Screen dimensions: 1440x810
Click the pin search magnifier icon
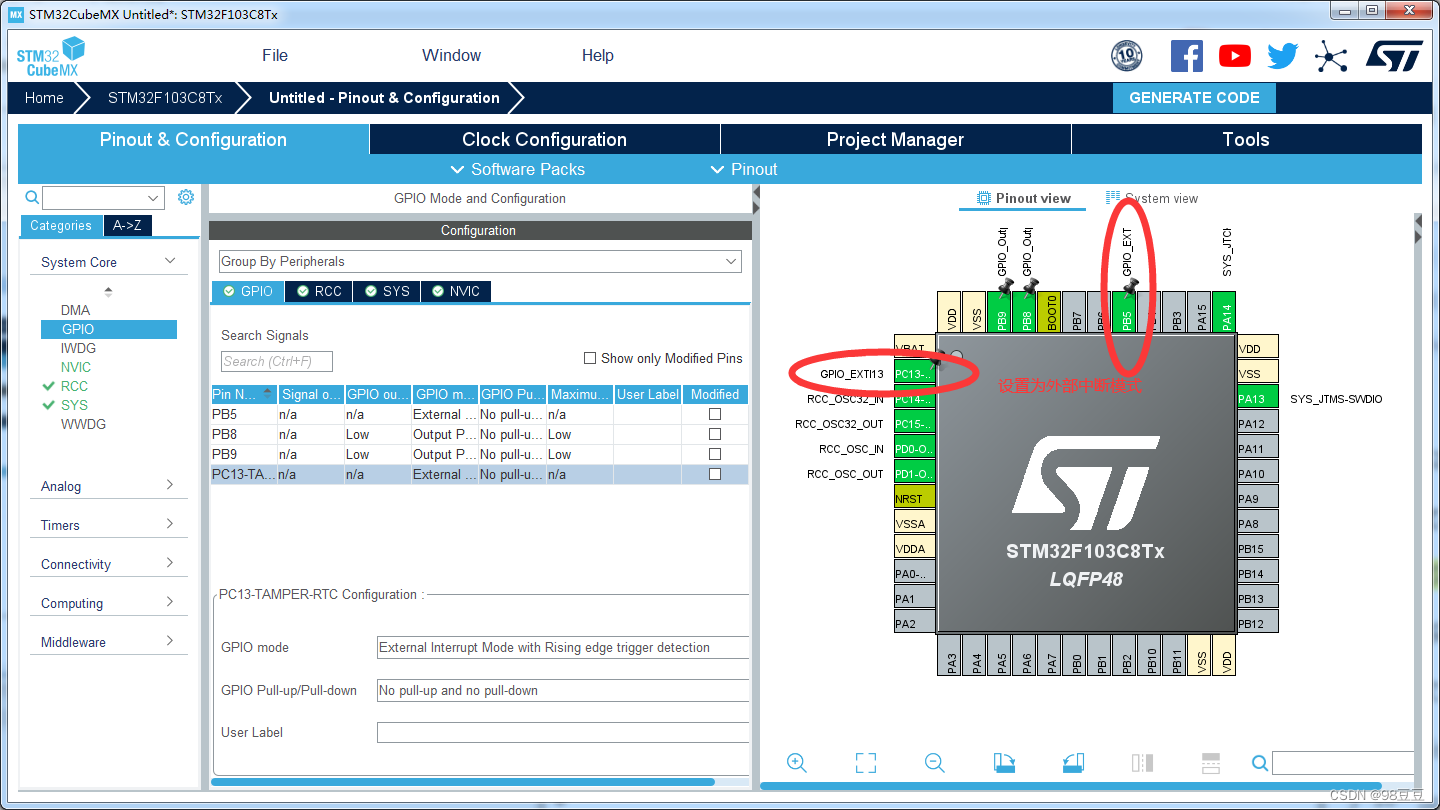(1260, 764)
